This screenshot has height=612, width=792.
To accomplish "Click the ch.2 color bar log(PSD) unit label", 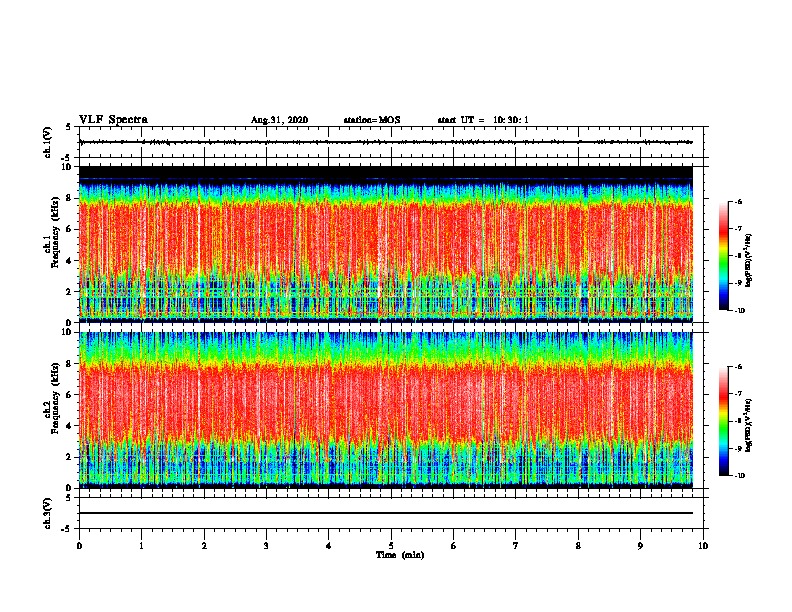I will pyautogui.click(x=749, y=425).
